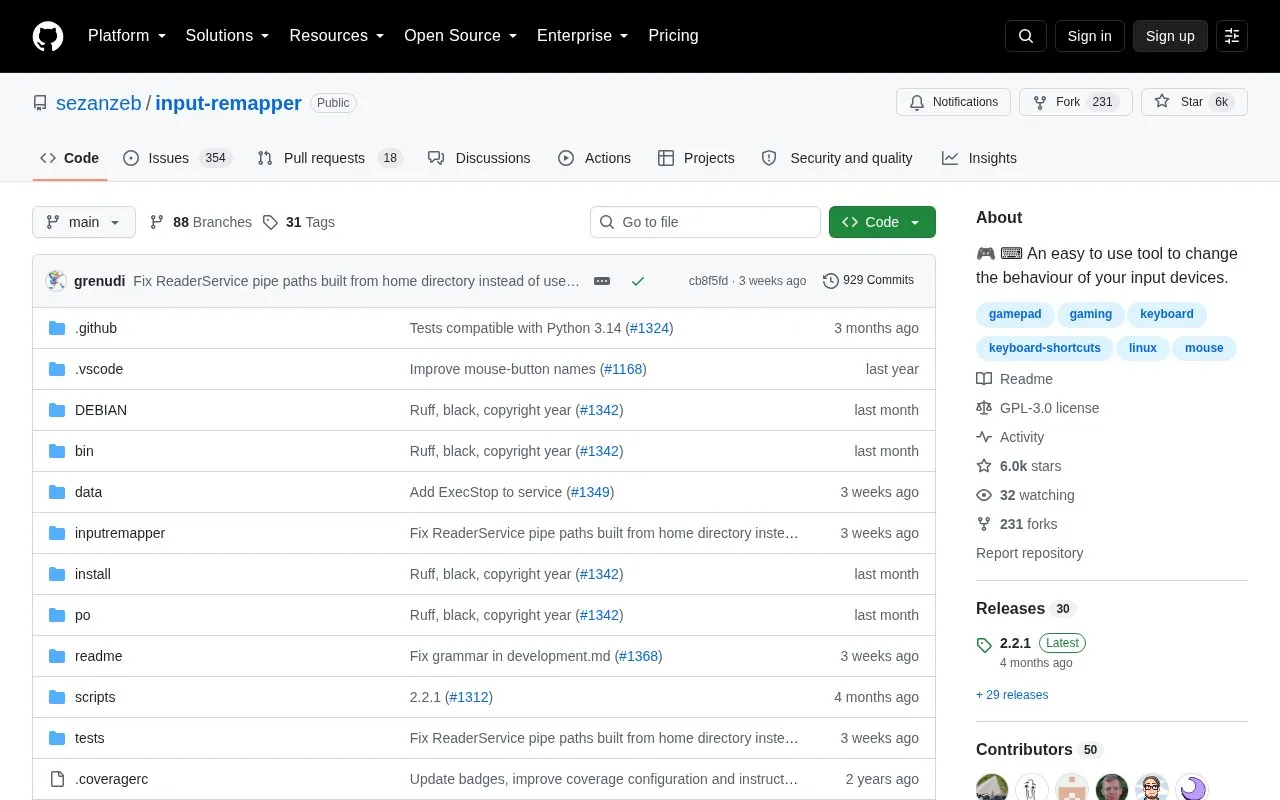This screenshot has width=1280, height=800.
Task: Open the search magnifier button
Action: pyautogui.click(x=1026, y=36)
